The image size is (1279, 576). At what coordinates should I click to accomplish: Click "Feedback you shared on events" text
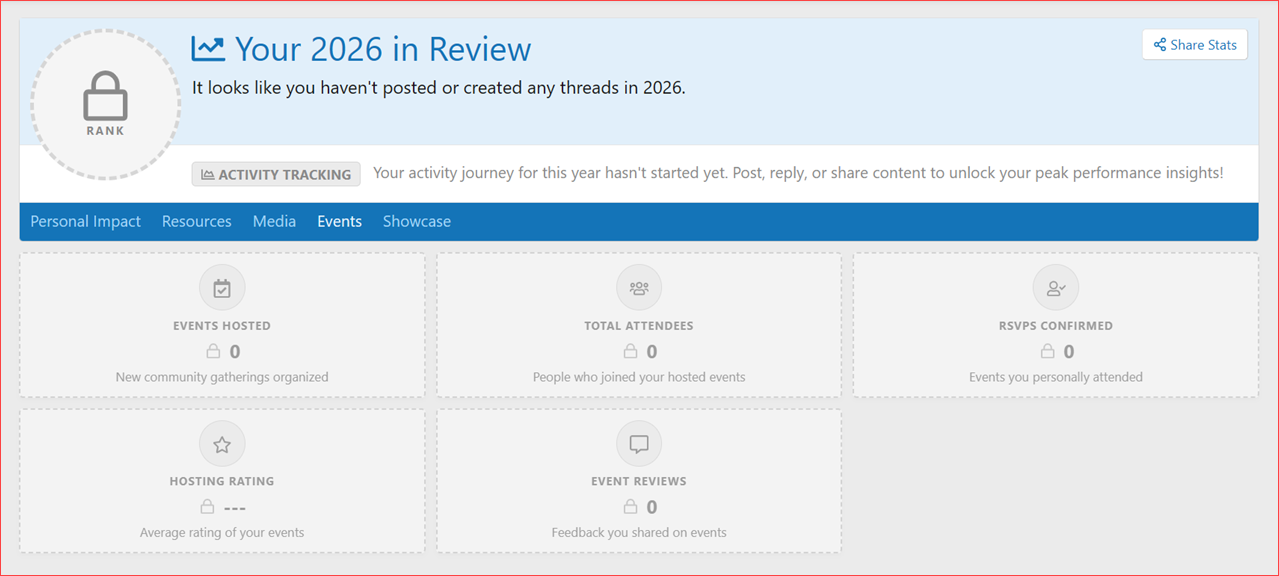pyautogui.click(x=639, y=532)
